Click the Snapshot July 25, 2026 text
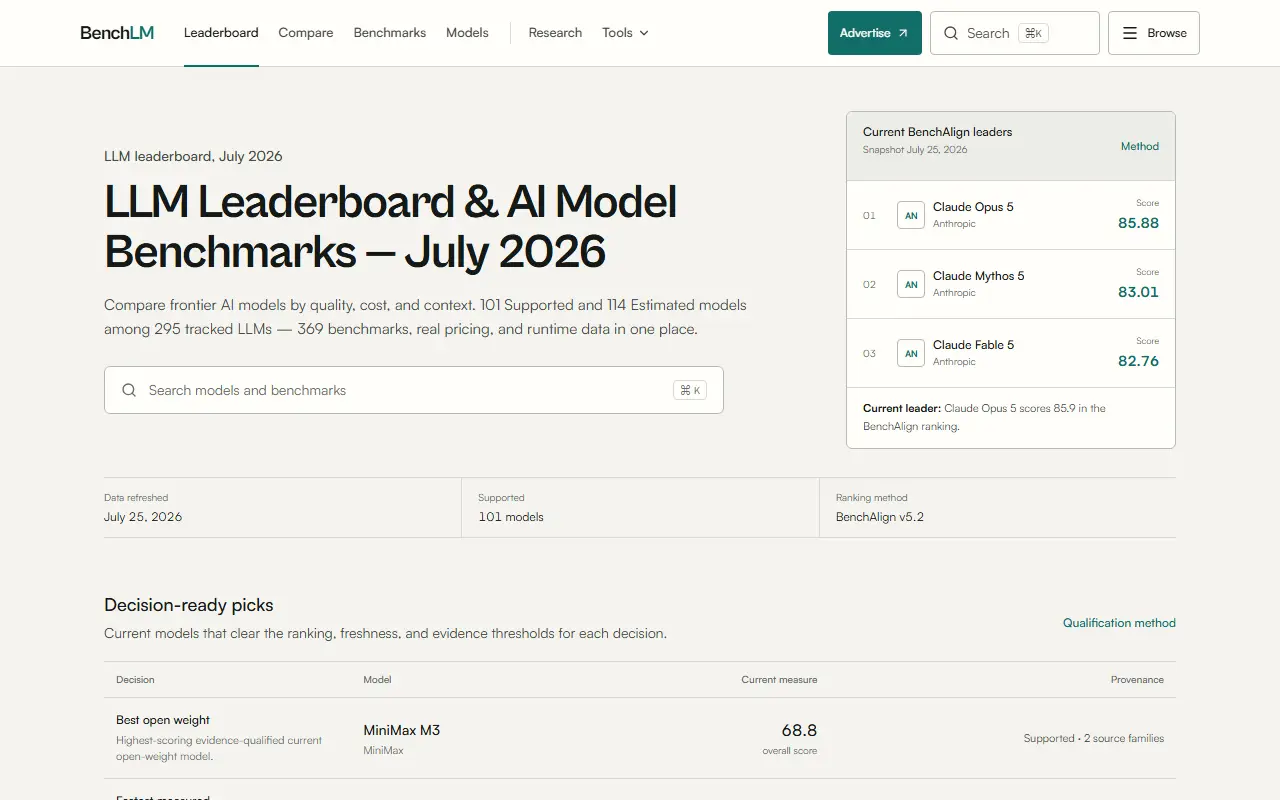Screen dimensions: 1280x800 tap(915, 150)
